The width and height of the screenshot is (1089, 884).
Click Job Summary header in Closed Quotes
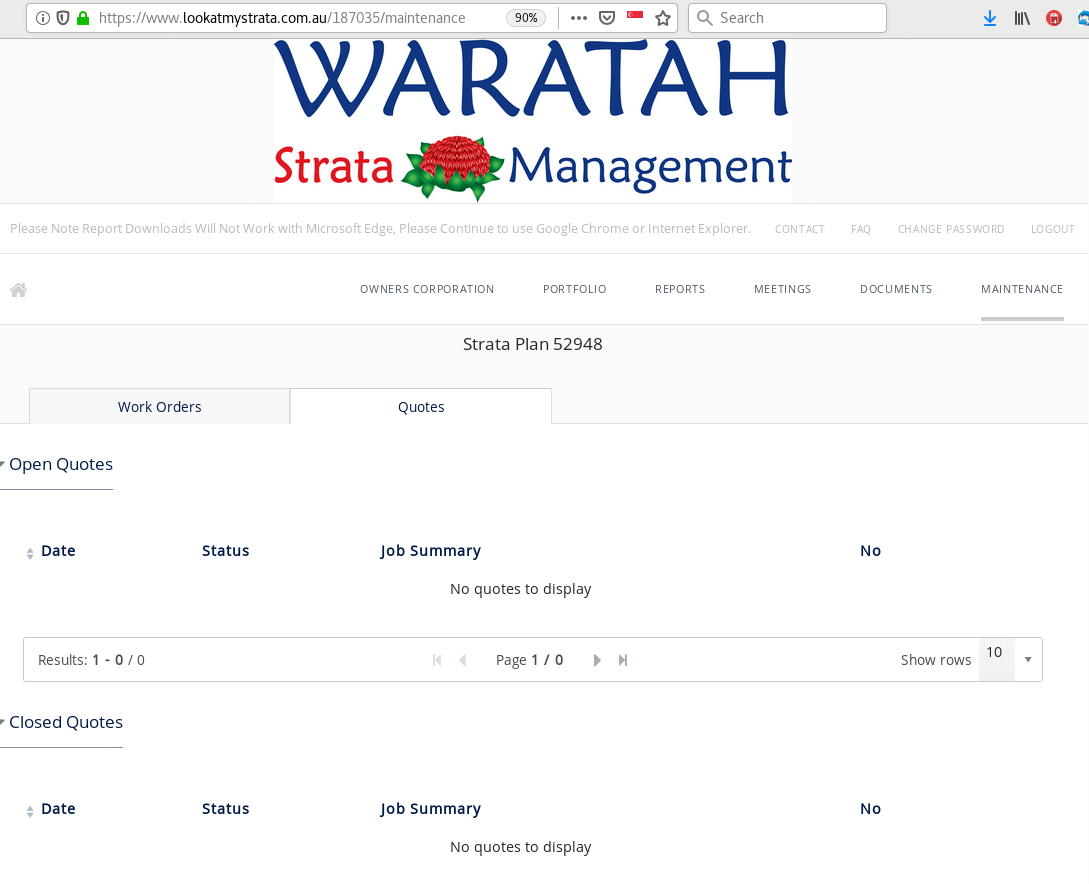click(x=431, y=809)
